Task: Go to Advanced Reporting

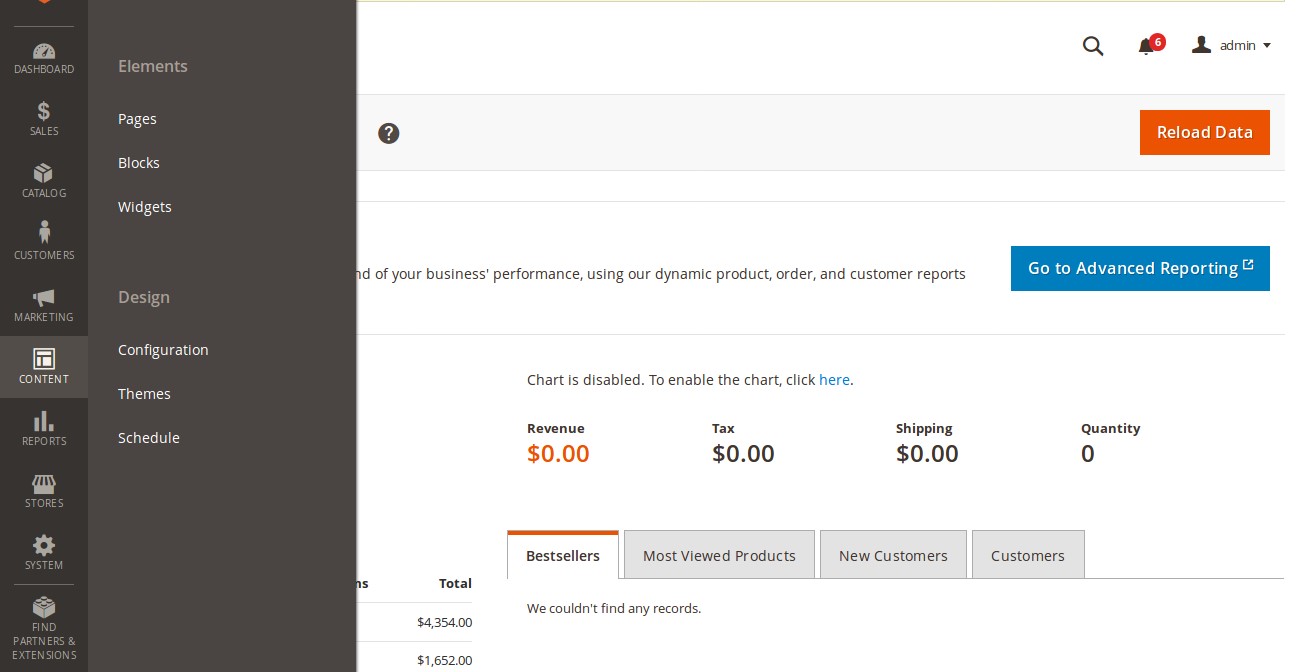Action: pos(1140,268)
